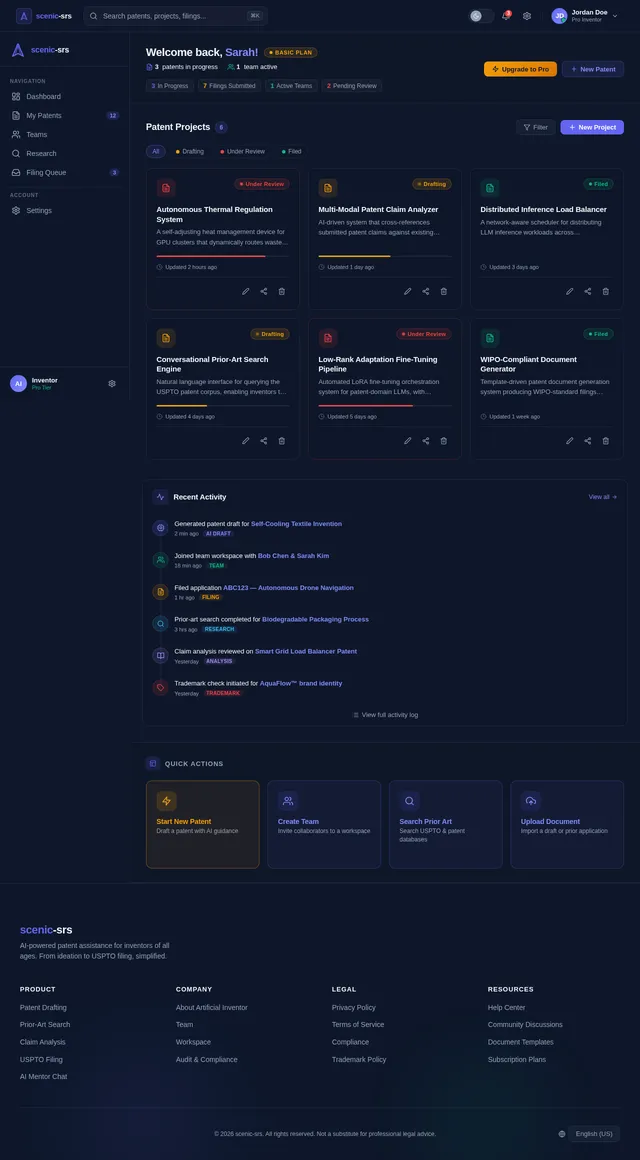The image size is (640, 1160).
Task: Select the All projects filter tab
Action: [x=155, y=151]
